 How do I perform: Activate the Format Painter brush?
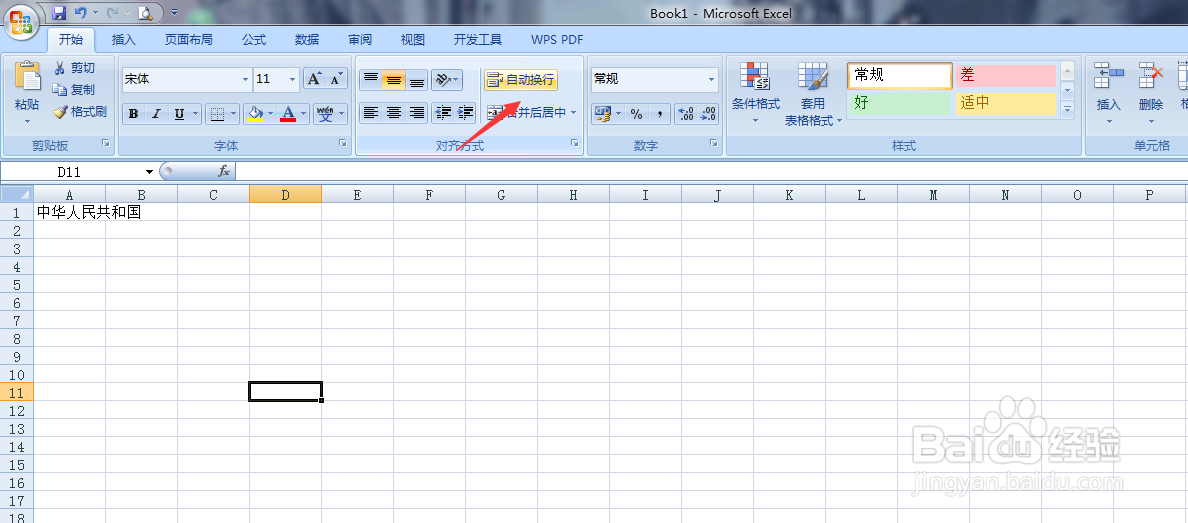[x=80, y=111]
